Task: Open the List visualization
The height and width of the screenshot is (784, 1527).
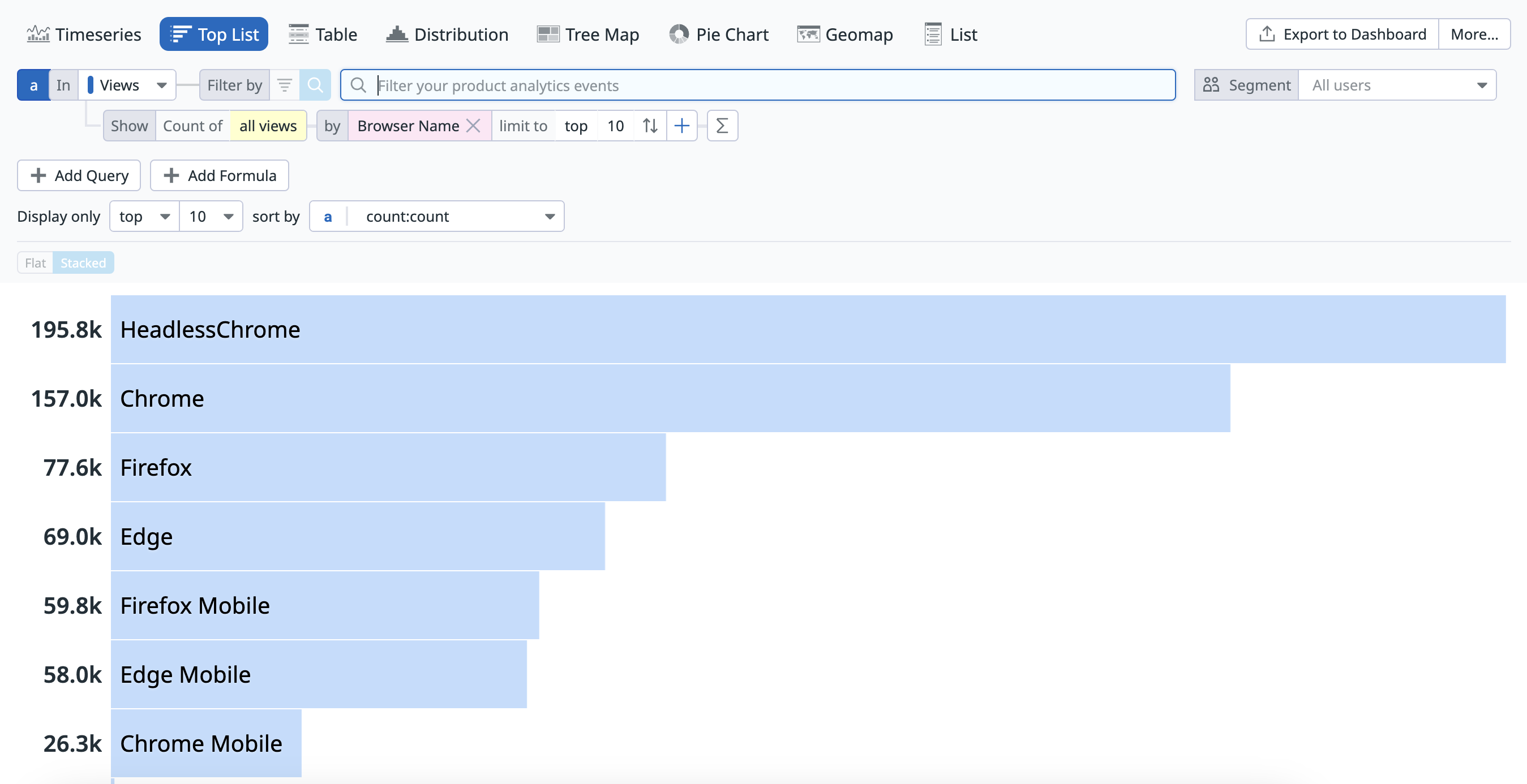Action: click(x=950, y=35)
